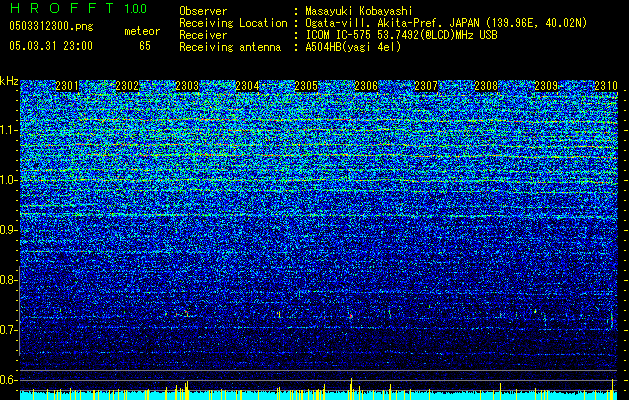Click the 2304 time marker

coord(247,85)
